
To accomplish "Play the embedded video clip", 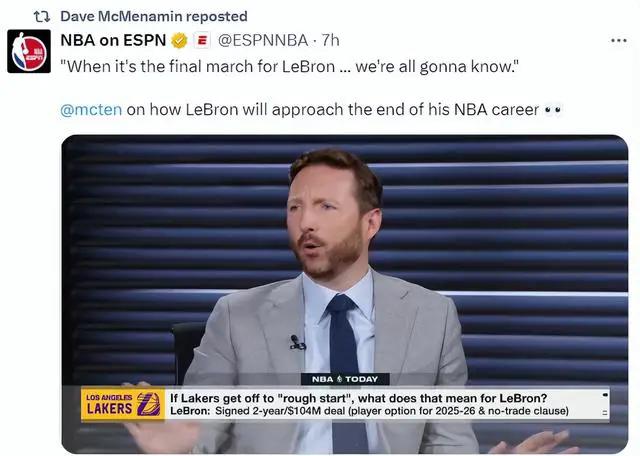I will (345, 294).
